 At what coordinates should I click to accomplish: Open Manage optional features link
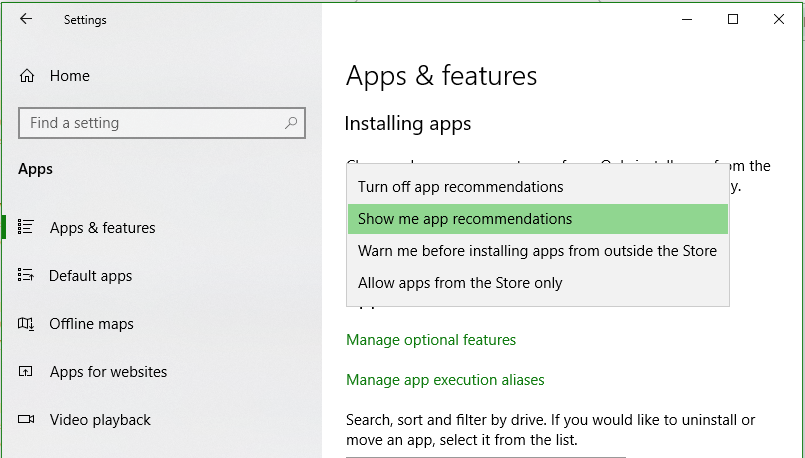[431, 340]
